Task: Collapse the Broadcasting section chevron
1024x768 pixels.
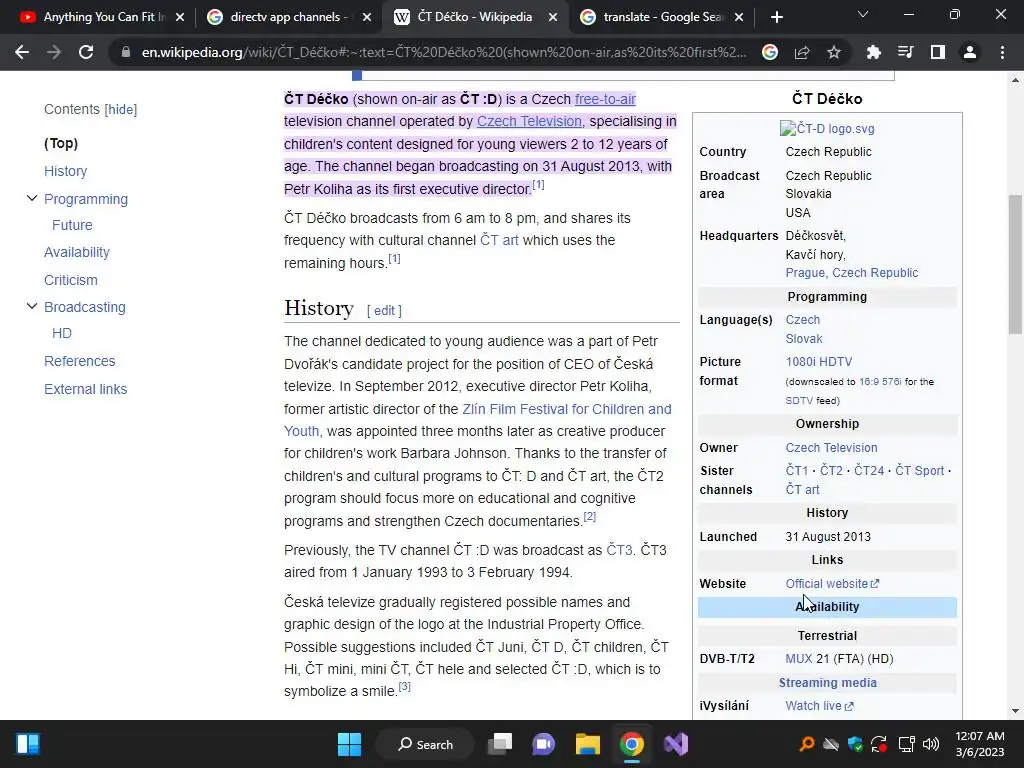Action: pos(31,306)
